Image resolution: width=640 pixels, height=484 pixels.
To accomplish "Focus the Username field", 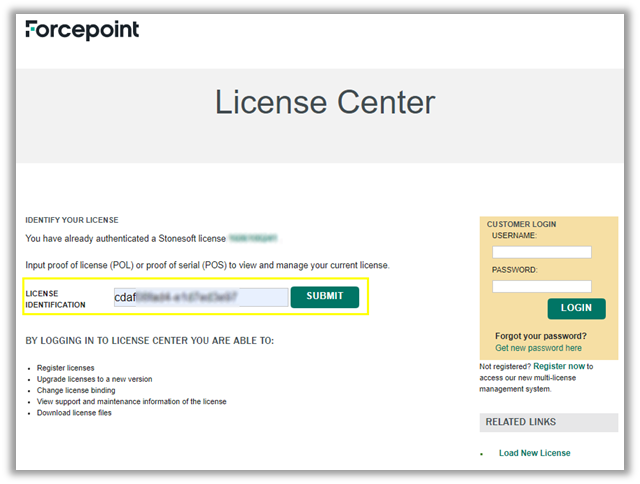I will point(542,252).
